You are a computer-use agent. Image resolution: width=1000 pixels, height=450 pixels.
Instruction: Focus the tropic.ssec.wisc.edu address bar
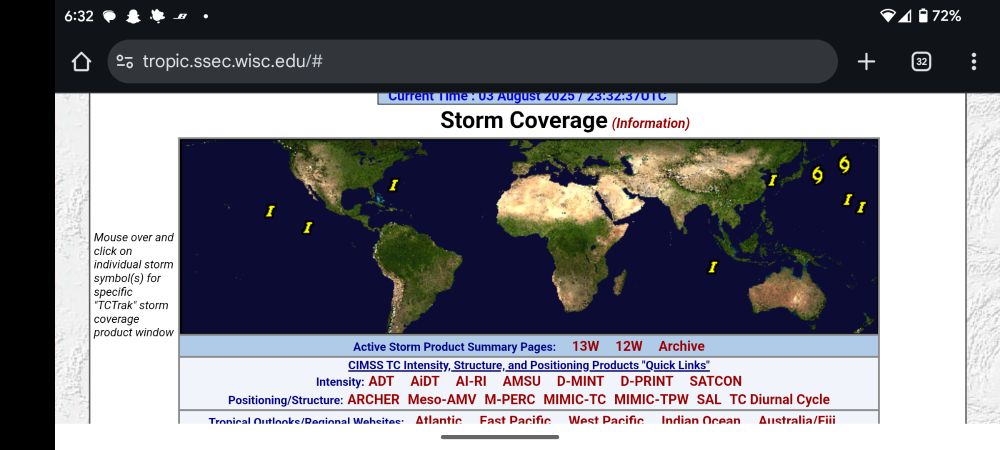(472, 62)
